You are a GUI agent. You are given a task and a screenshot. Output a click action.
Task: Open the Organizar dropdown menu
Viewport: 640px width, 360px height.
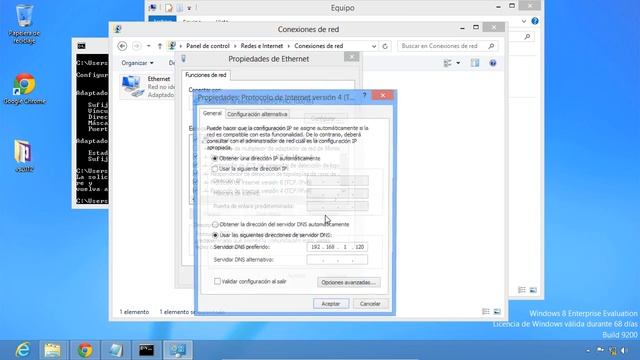pyautogui.click(x=138, y=63)
